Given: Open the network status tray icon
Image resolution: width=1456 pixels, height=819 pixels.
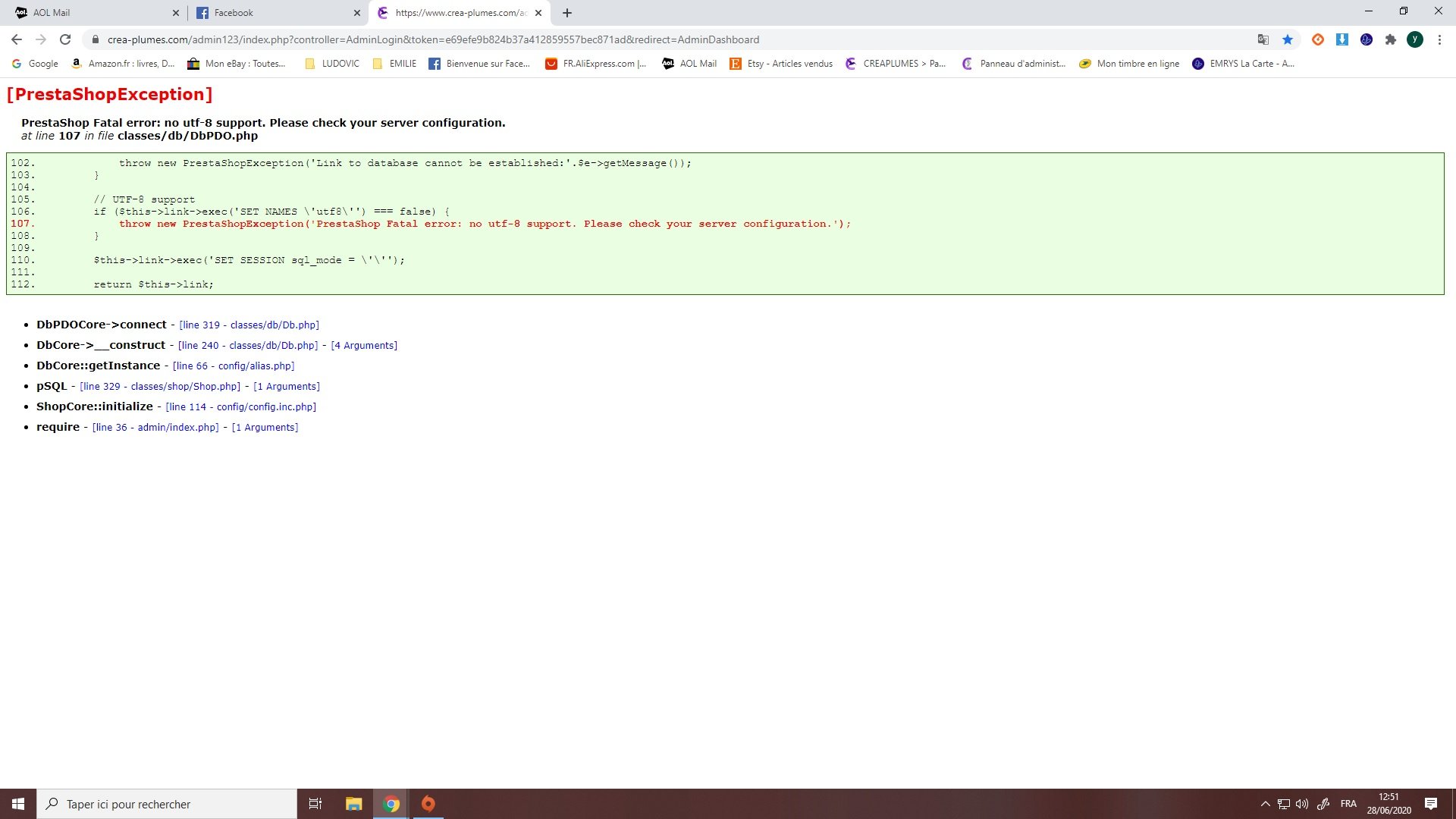Looking at the screenshot, I should tap(1284, 804).
